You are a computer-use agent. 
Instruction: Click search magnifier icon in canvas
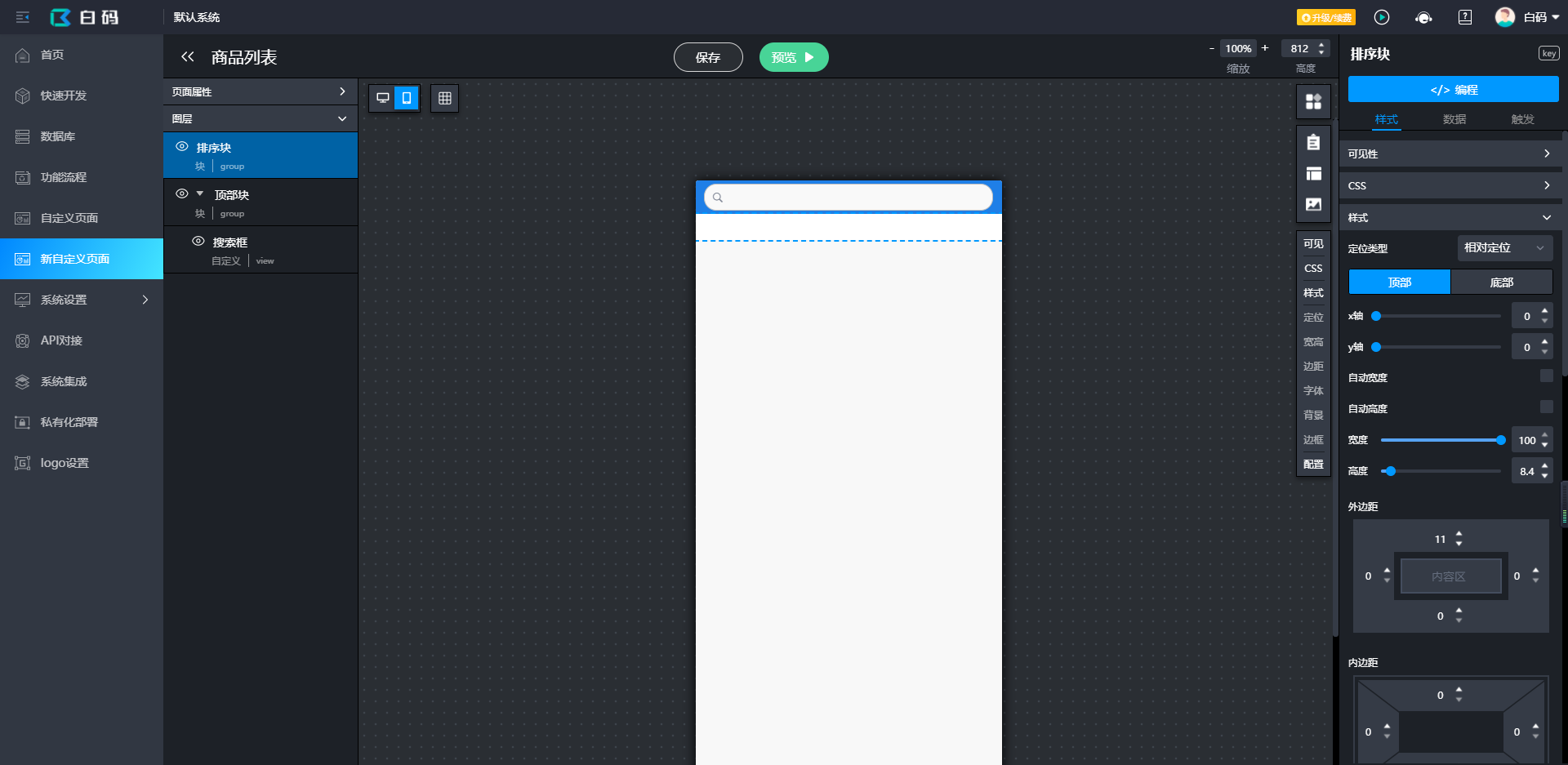tap(718, 198)
